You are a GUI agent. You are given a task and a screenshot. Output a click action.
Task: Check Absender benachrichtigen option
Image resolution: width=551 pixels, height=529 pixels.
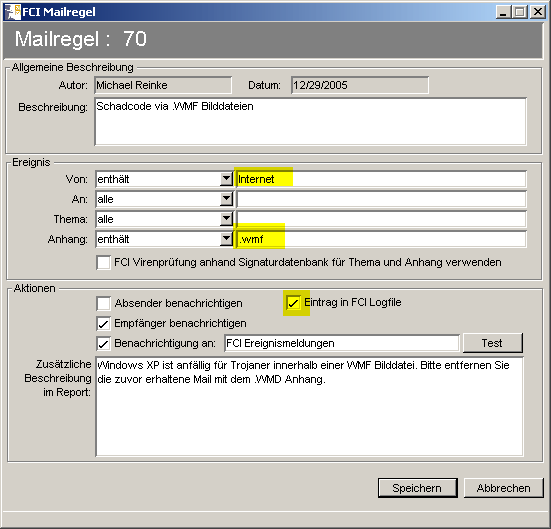(103, 303)
